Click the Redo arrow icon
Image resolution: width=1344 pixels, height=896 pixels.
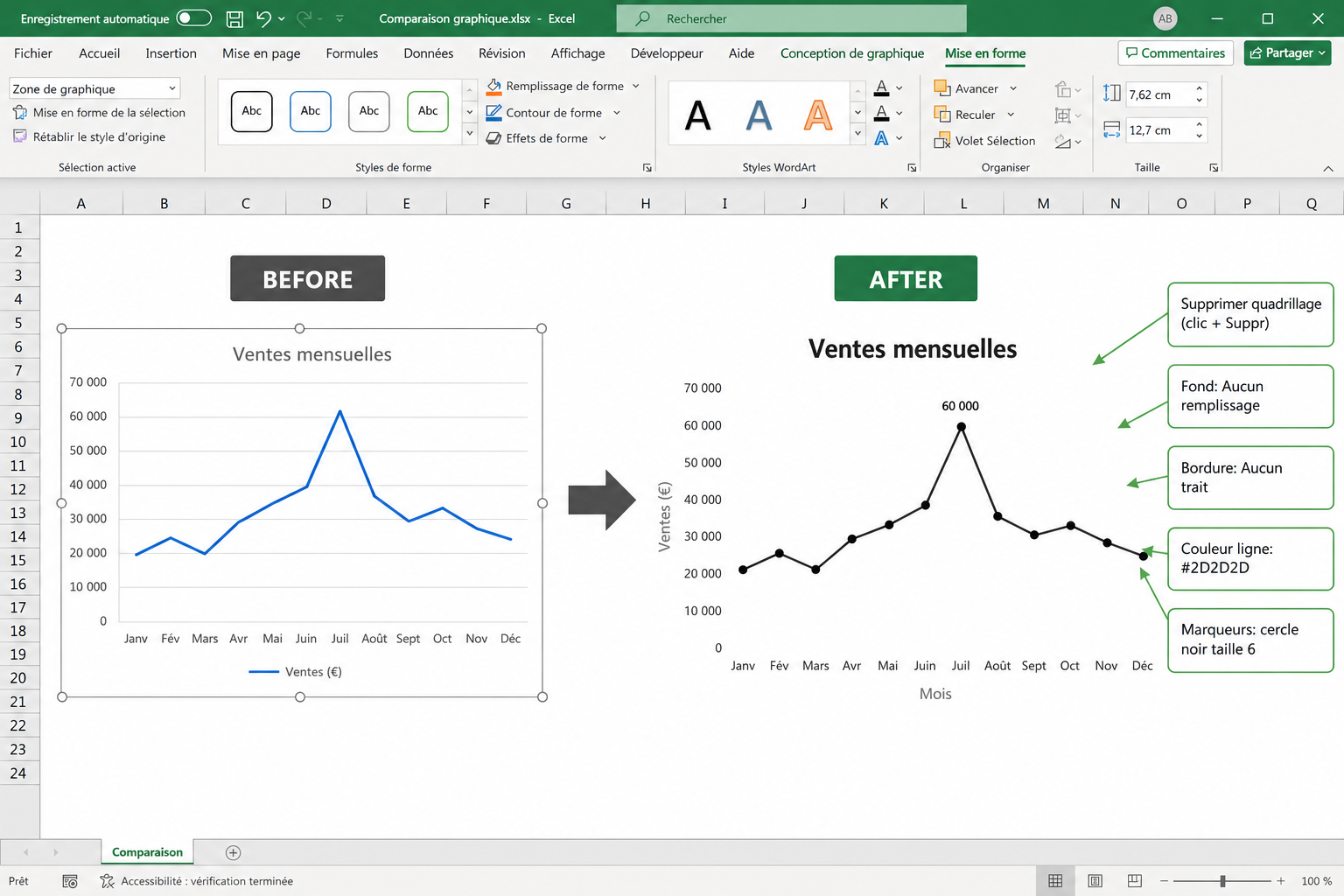[304, 18]
